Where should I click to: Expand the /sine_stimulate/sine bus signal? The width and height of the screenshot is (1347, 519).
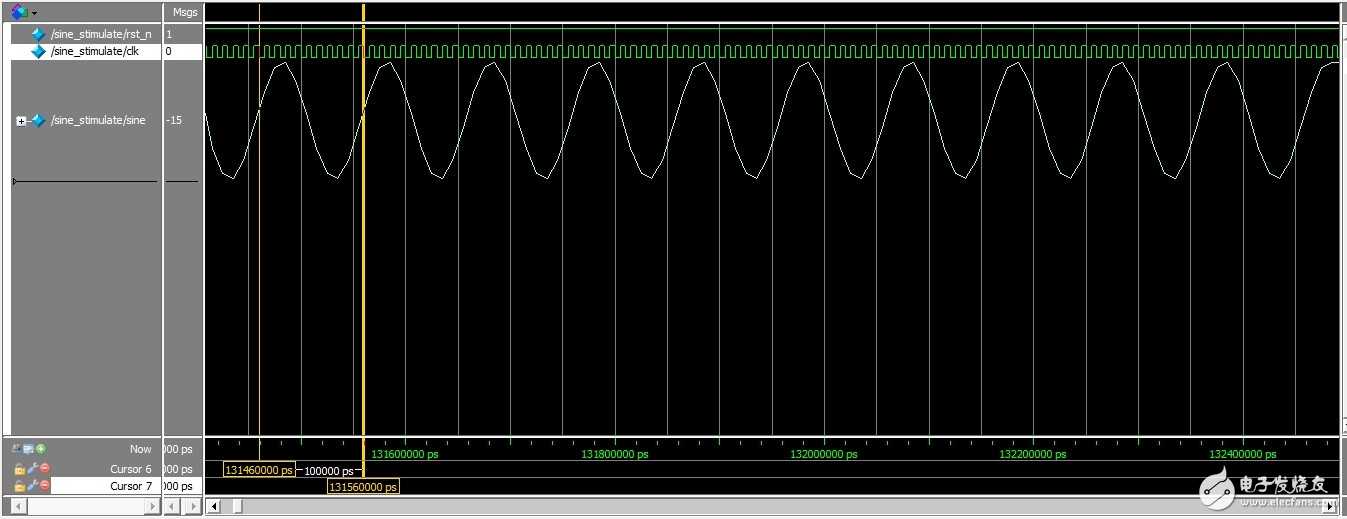coord(21,121)
